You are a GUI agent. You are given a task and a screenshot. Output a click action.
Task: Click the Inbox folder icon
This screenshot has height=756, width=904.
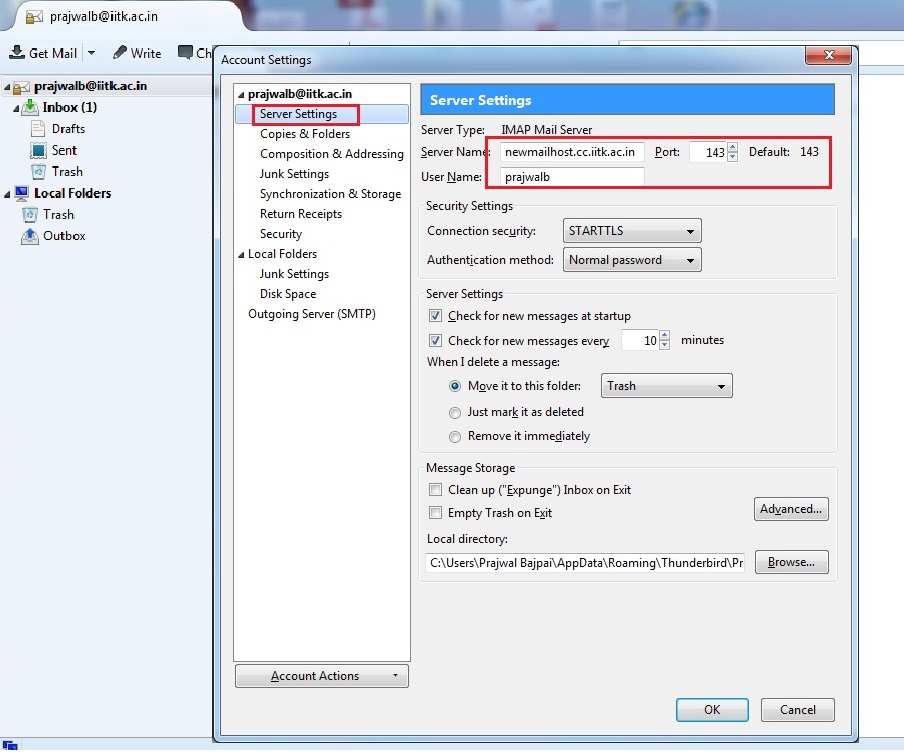(29, 107)
